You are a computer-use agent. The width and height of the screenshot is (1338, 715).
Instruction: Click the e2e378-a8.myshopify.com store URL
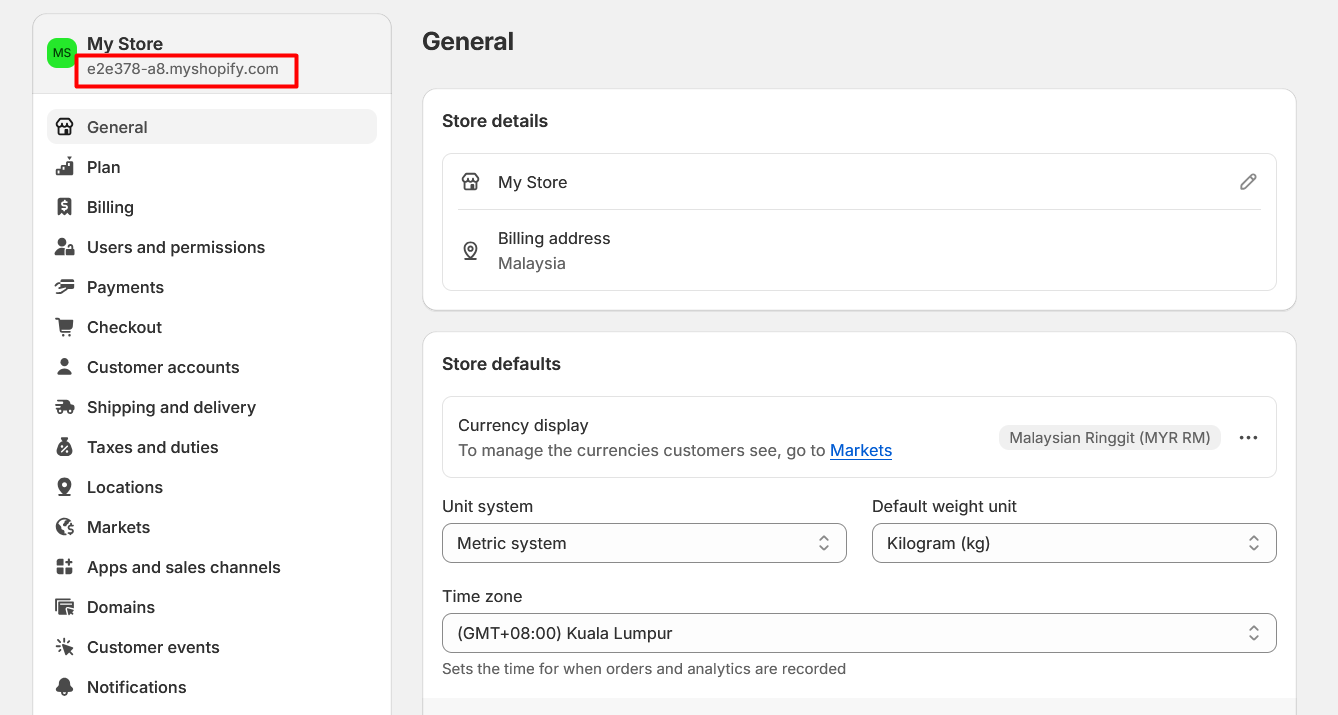(183, 70)
